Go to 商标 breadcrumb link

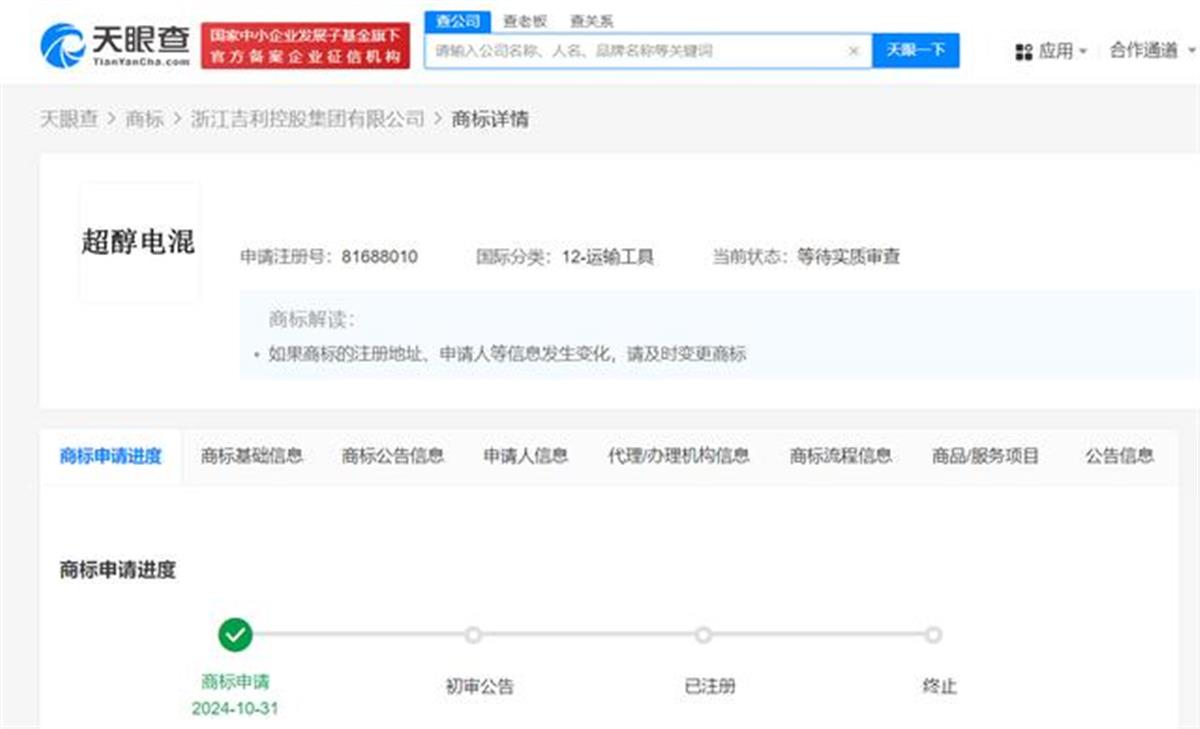coord(145,119)
